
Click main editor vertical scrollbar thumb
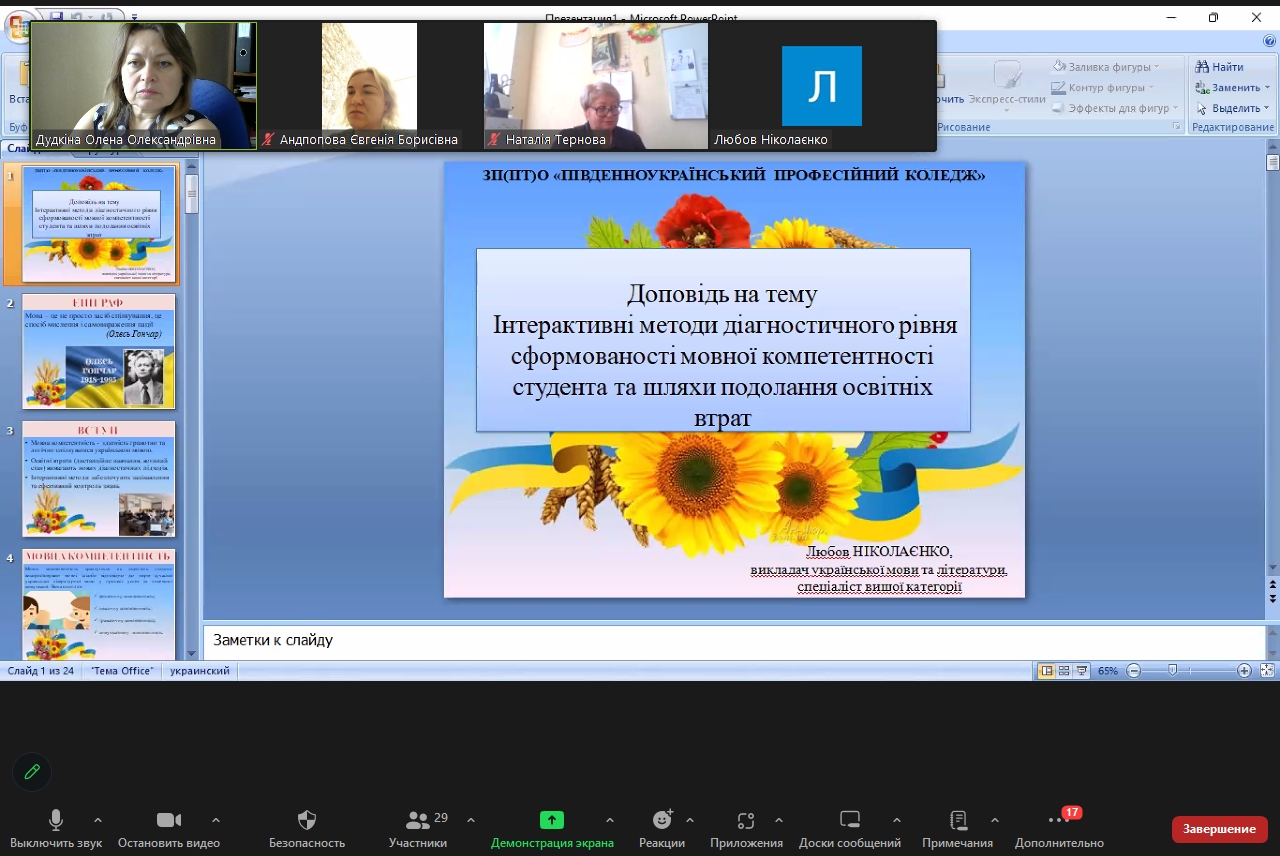click(x=1272, y=163)
